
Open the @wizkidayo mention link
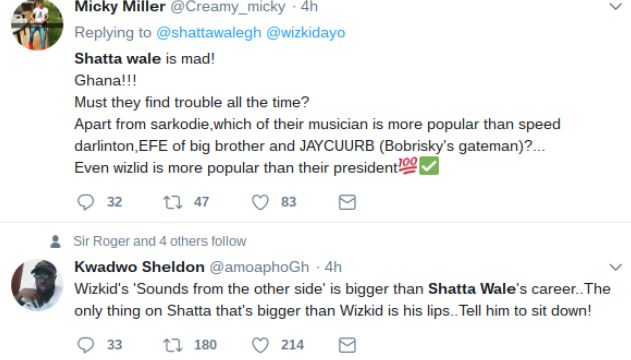(x=306, y=33)
